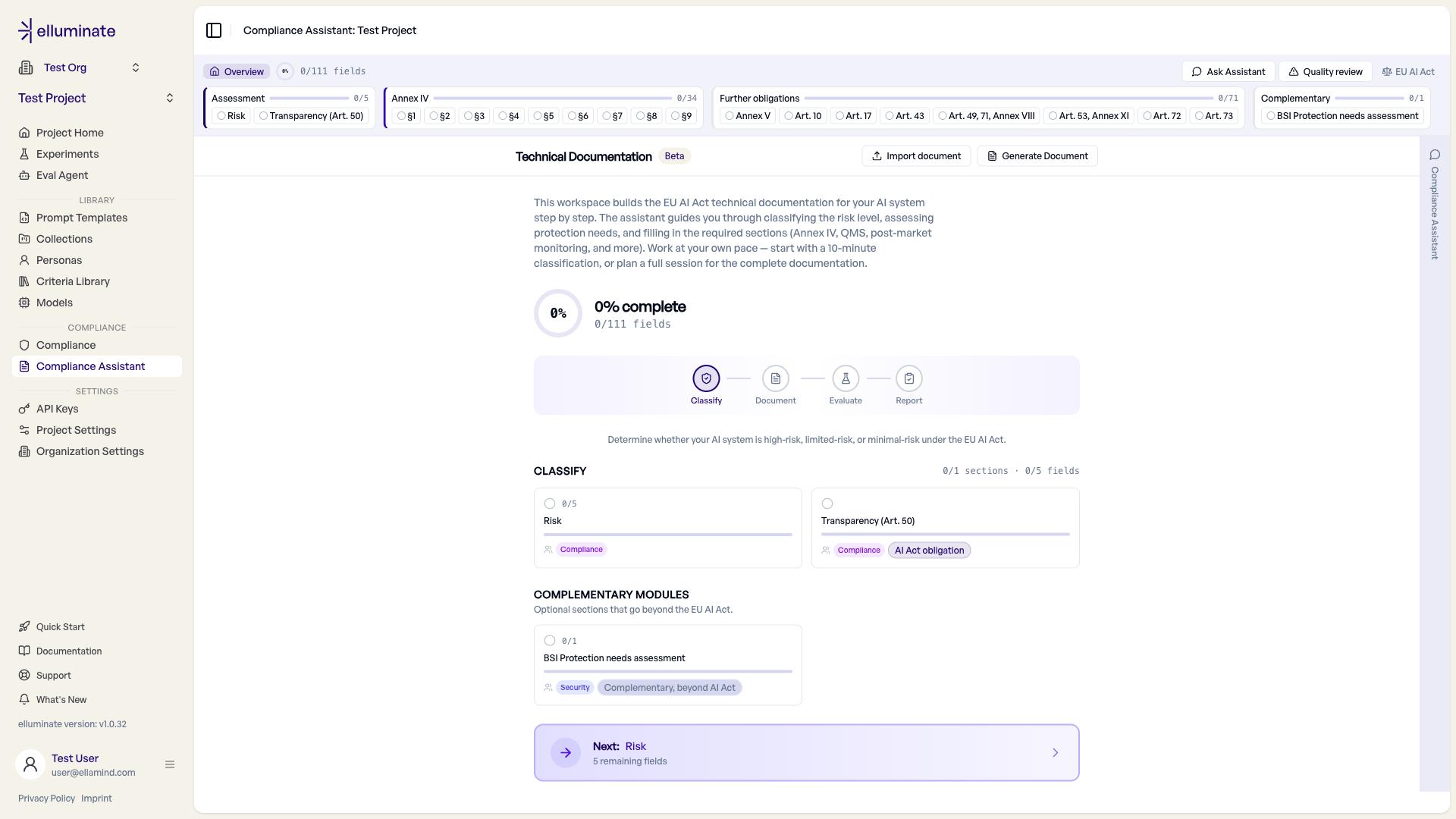Click the Project Settings sliders icon
The height and width of the screenshot is (819, 1456).
point(24,430)
